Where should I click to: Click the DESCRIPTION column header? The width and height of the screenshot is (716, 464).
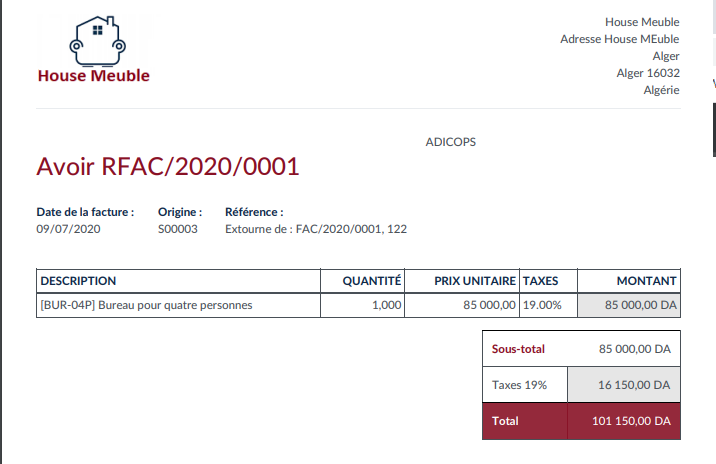(x=78, y=281)
